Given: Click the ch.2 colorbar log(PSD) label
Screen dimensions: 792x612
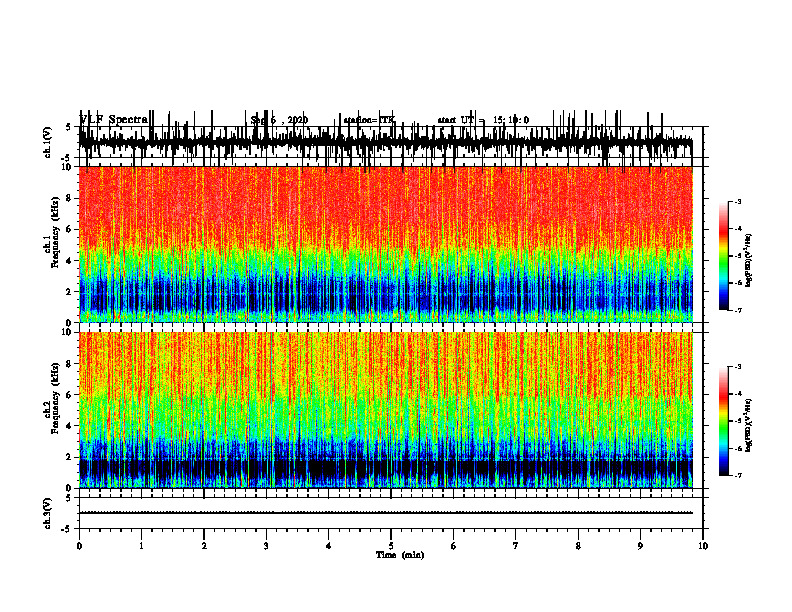Looking at the screenshot, I should pos(749,425).
